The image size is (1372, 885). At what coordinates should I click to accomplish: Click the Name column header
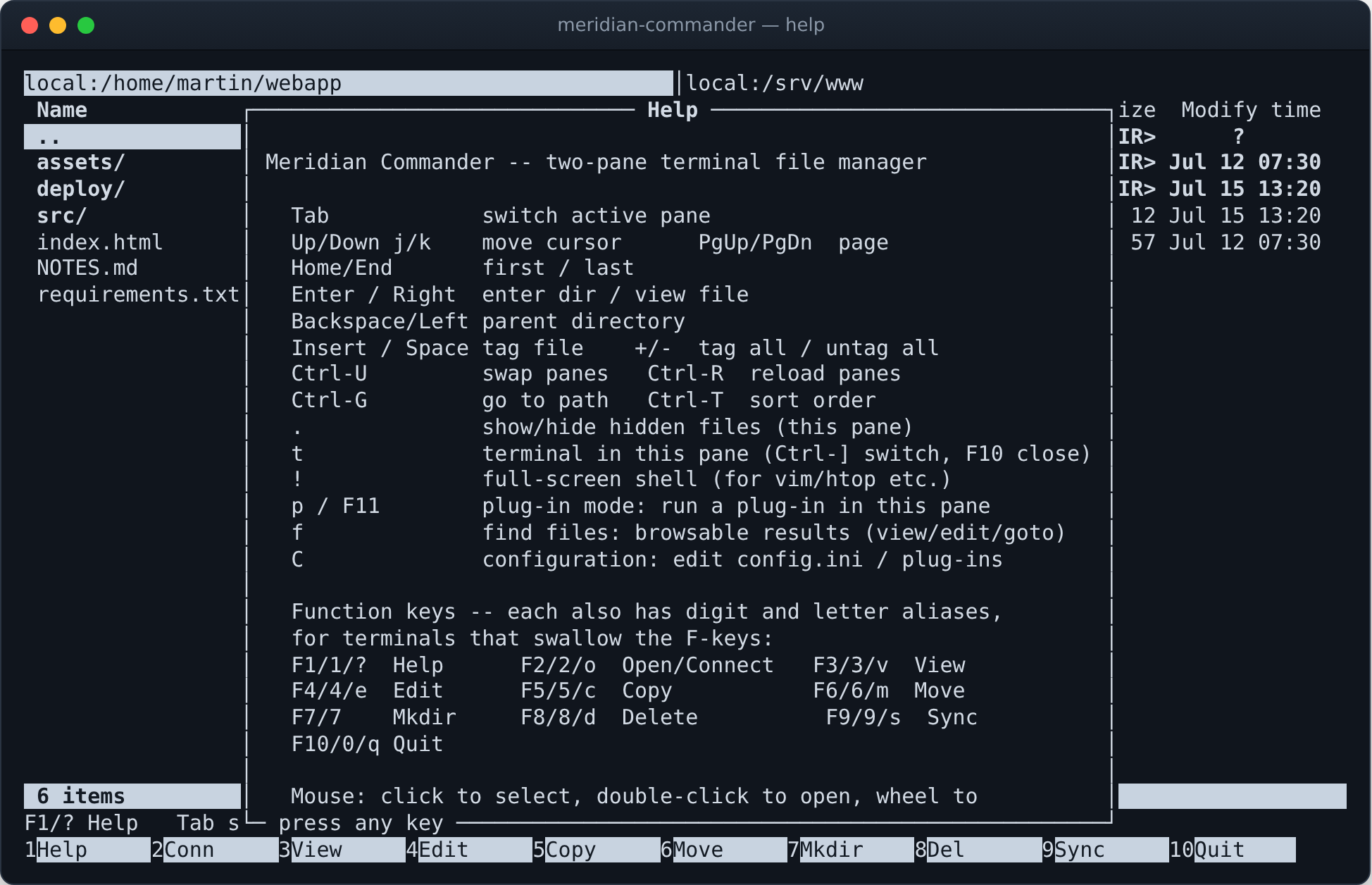coord(62,110)
